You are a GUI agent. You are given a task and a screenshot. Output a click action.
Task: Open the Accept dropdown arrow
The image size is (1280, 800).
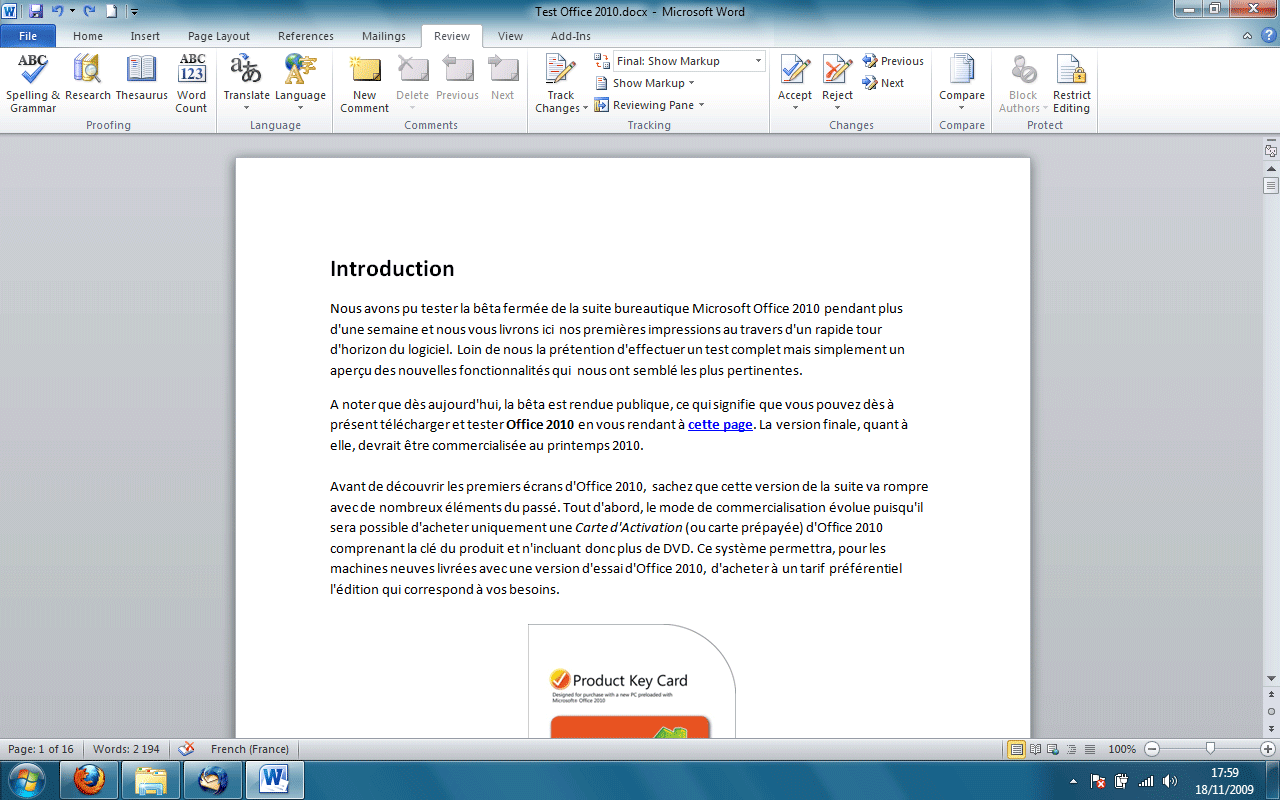795,108
